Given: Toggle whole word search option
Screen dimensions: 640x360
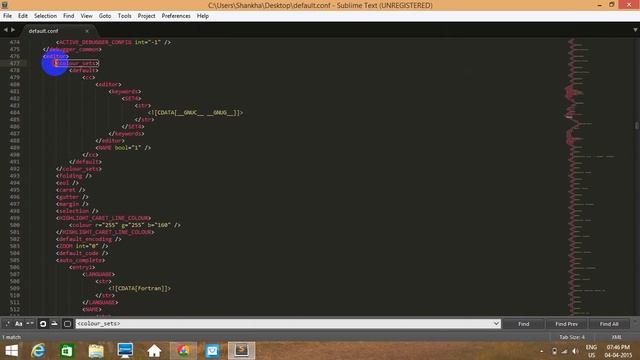Looking at the screenshot, I should pos(30,324).
